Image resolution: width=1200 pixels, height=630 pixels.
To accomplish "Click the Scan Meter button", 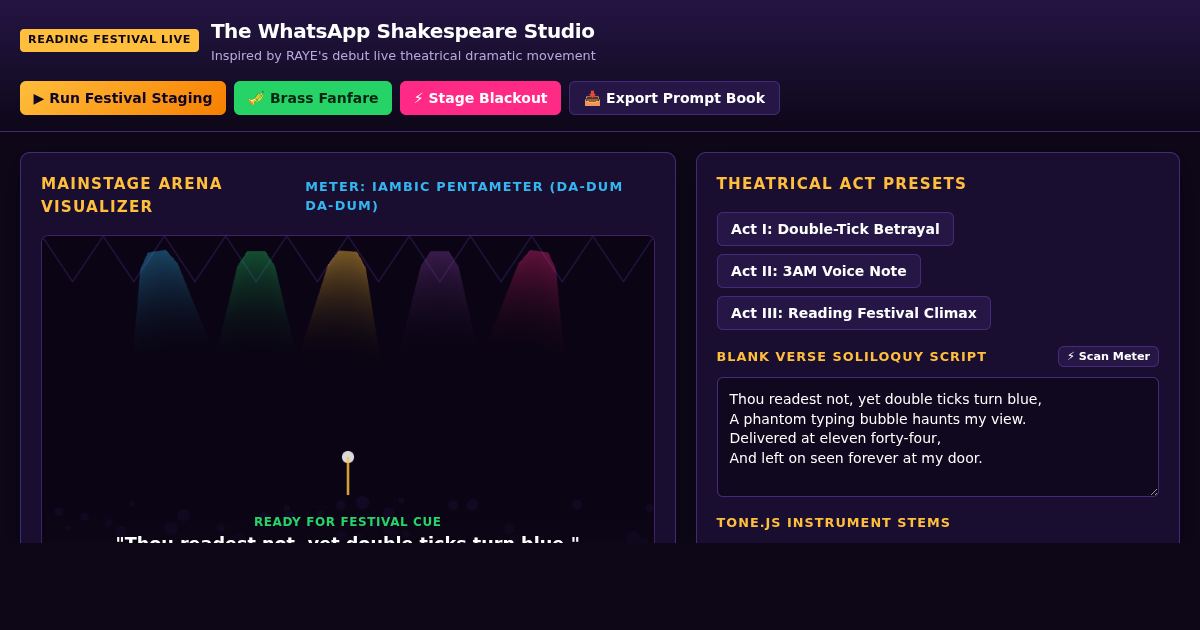I will pyautogui.click(x=1108, y=357).
